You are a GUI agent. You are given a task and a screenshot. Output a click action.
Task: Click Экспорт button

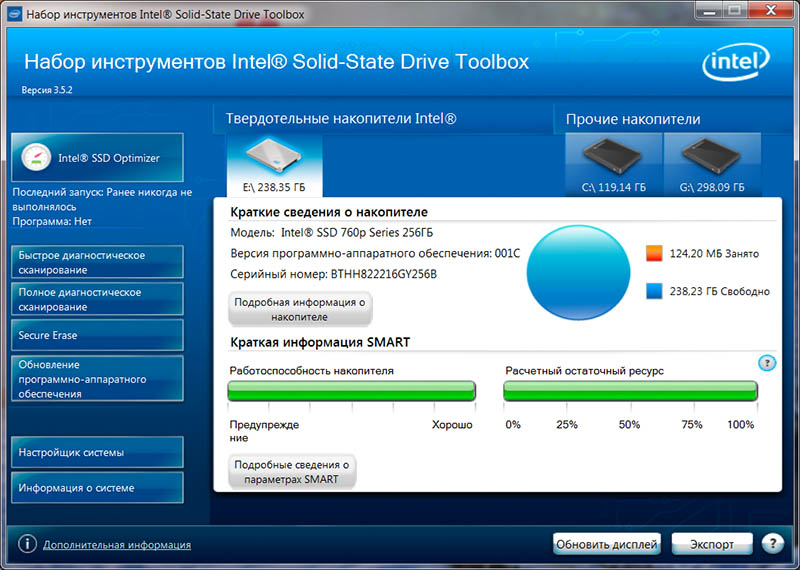(x=712, y=544)
